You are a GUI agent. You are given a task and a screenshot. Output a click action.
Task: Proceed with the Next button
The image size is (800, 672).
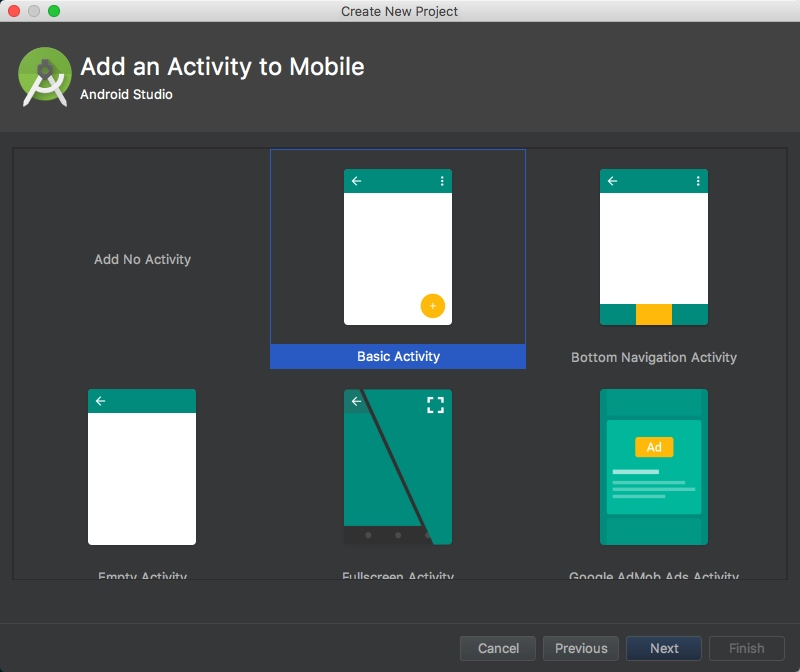664,648
